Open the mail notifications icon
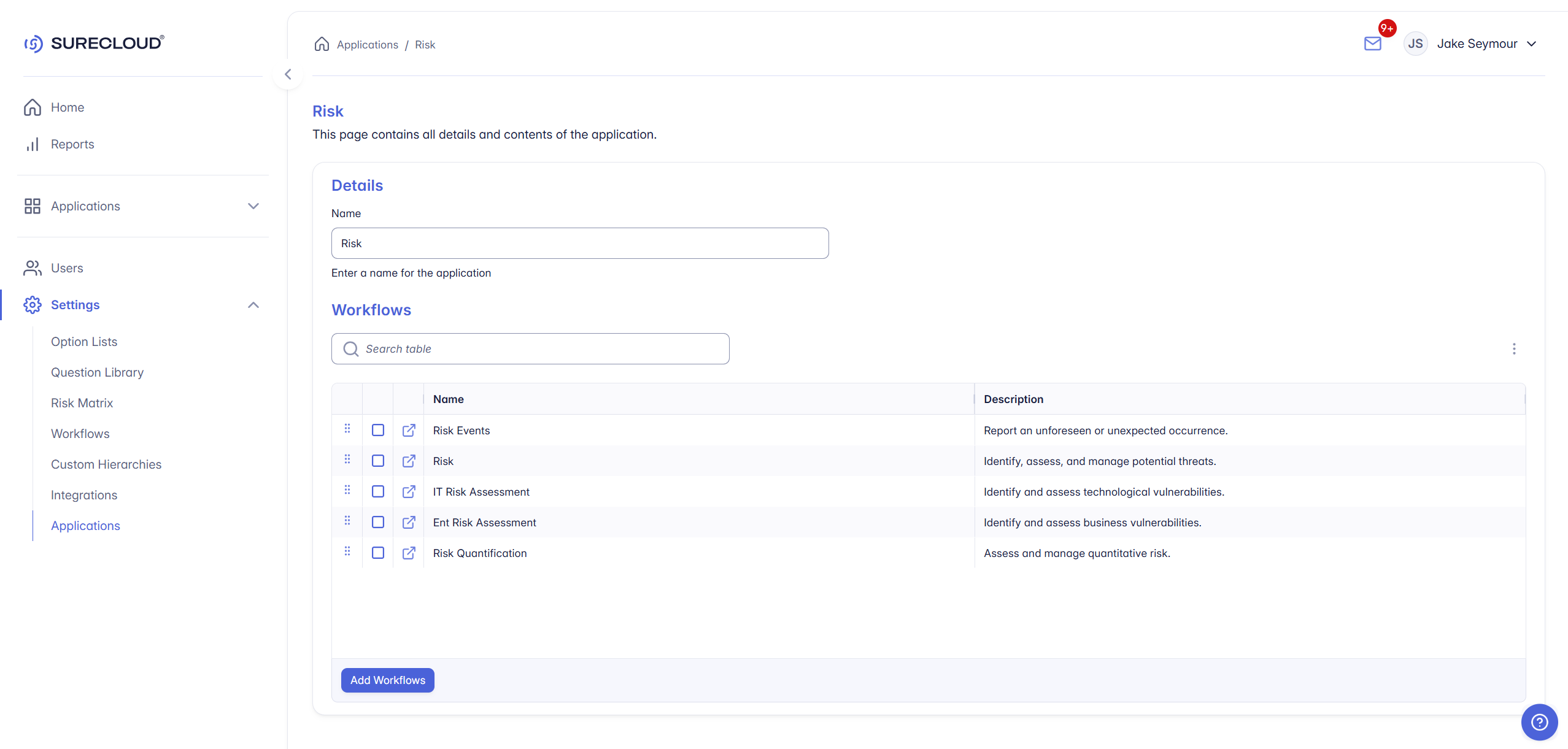1568x749 pixels. [1372, 44]
